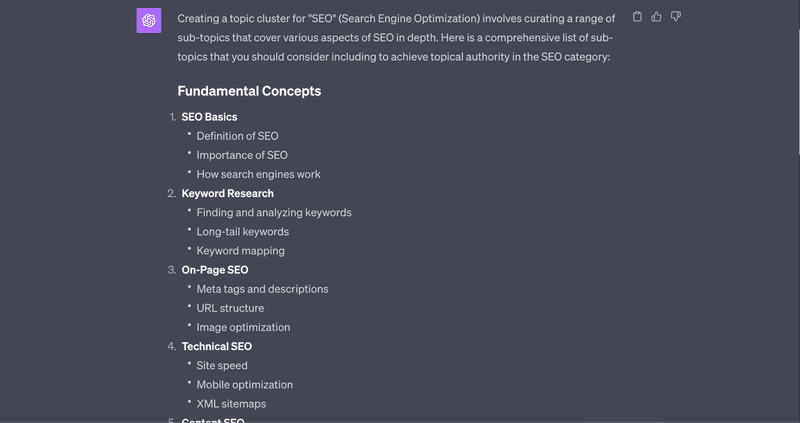Click the Fundamental Concepts heading
The height and width of the screenshot is (423, 800).
pos(249,91)
